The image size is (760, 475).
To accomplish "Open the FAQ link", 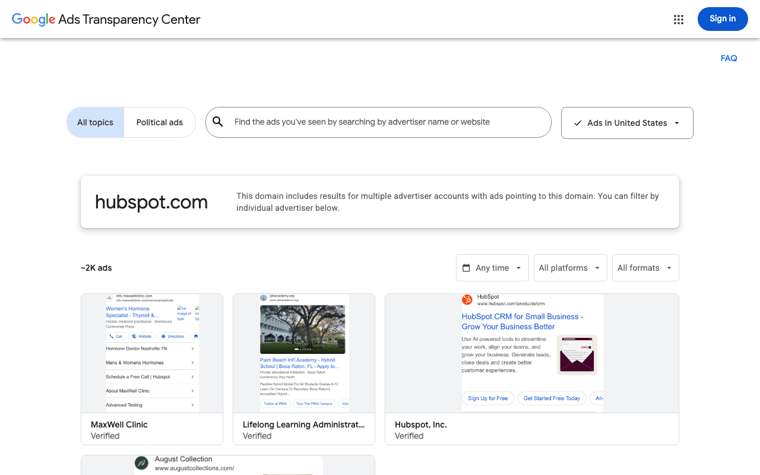I will pos(728,58).
